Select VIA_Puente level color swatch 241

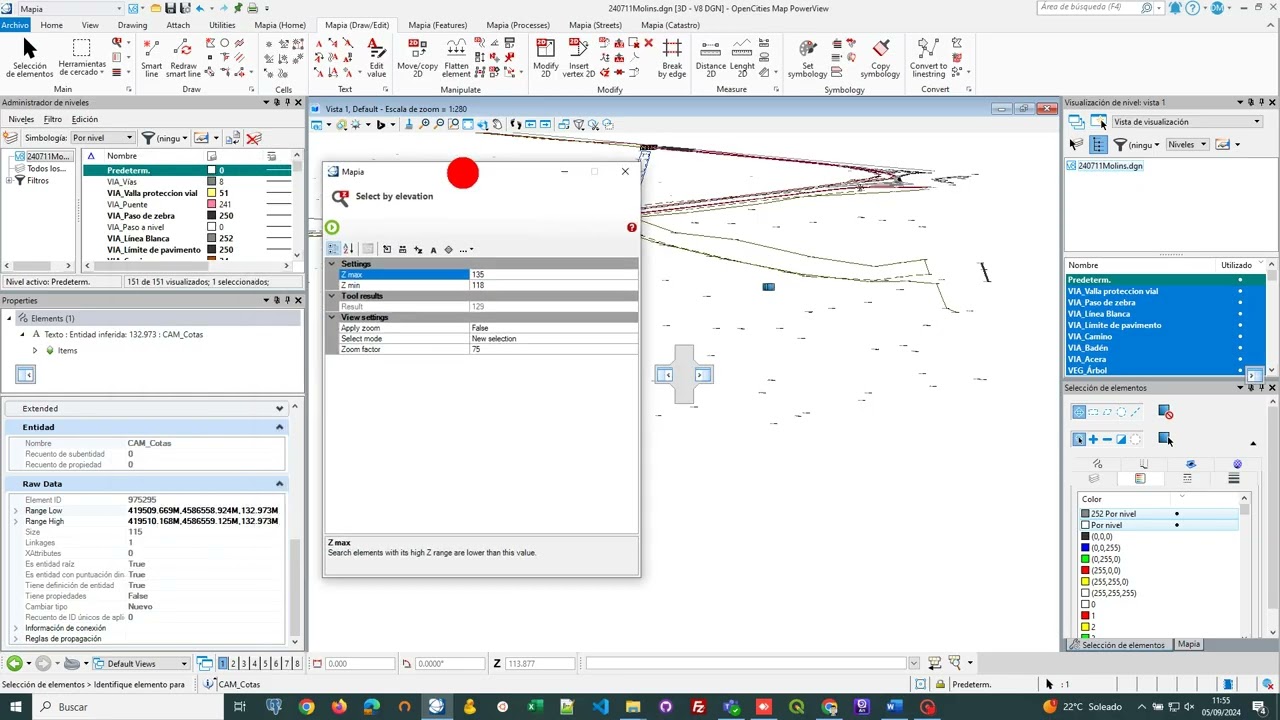coord(212,204)
